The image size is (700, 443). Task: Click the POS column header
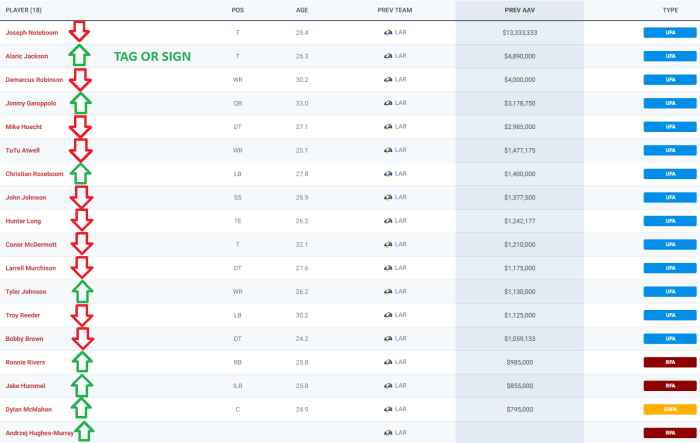(x=237, y=10)
